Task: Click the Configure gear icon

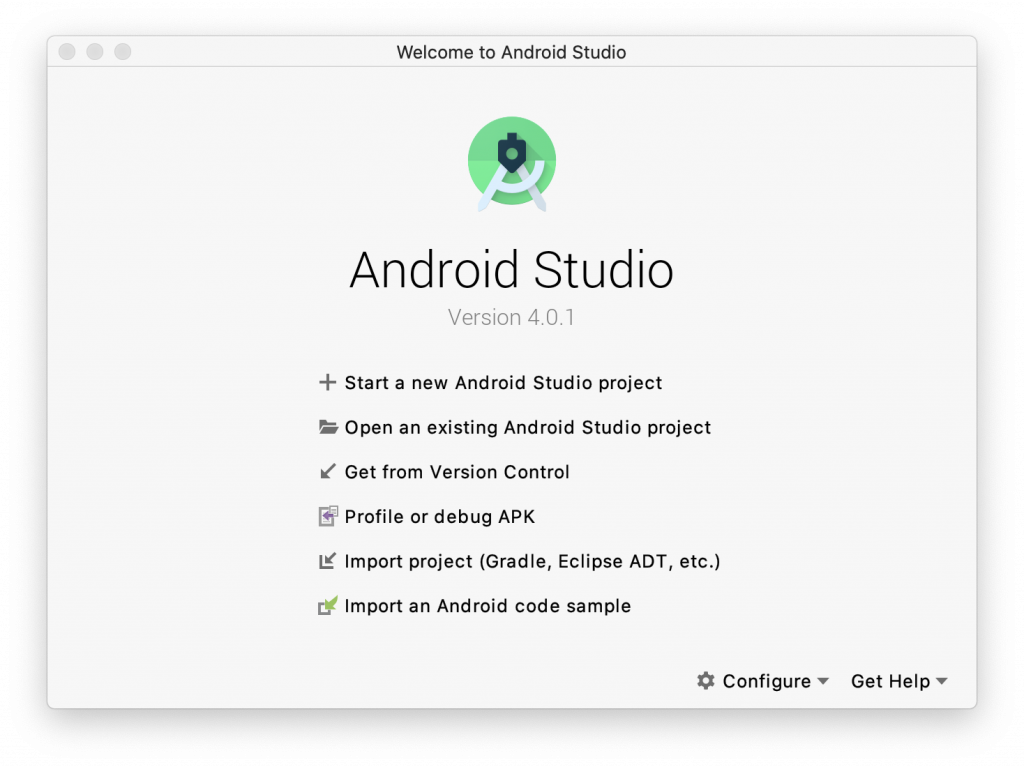Action: click(705, 681)
